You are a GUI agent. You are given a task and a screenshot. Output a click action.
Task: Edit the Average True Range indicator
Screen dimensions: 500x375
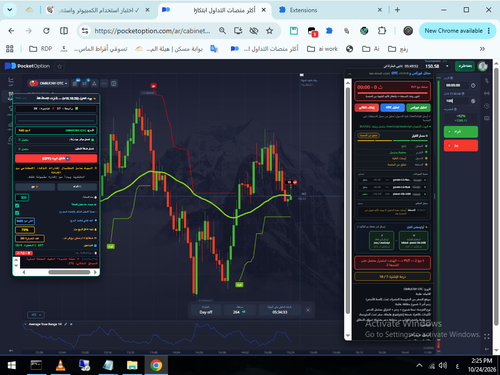pos(66,324)
